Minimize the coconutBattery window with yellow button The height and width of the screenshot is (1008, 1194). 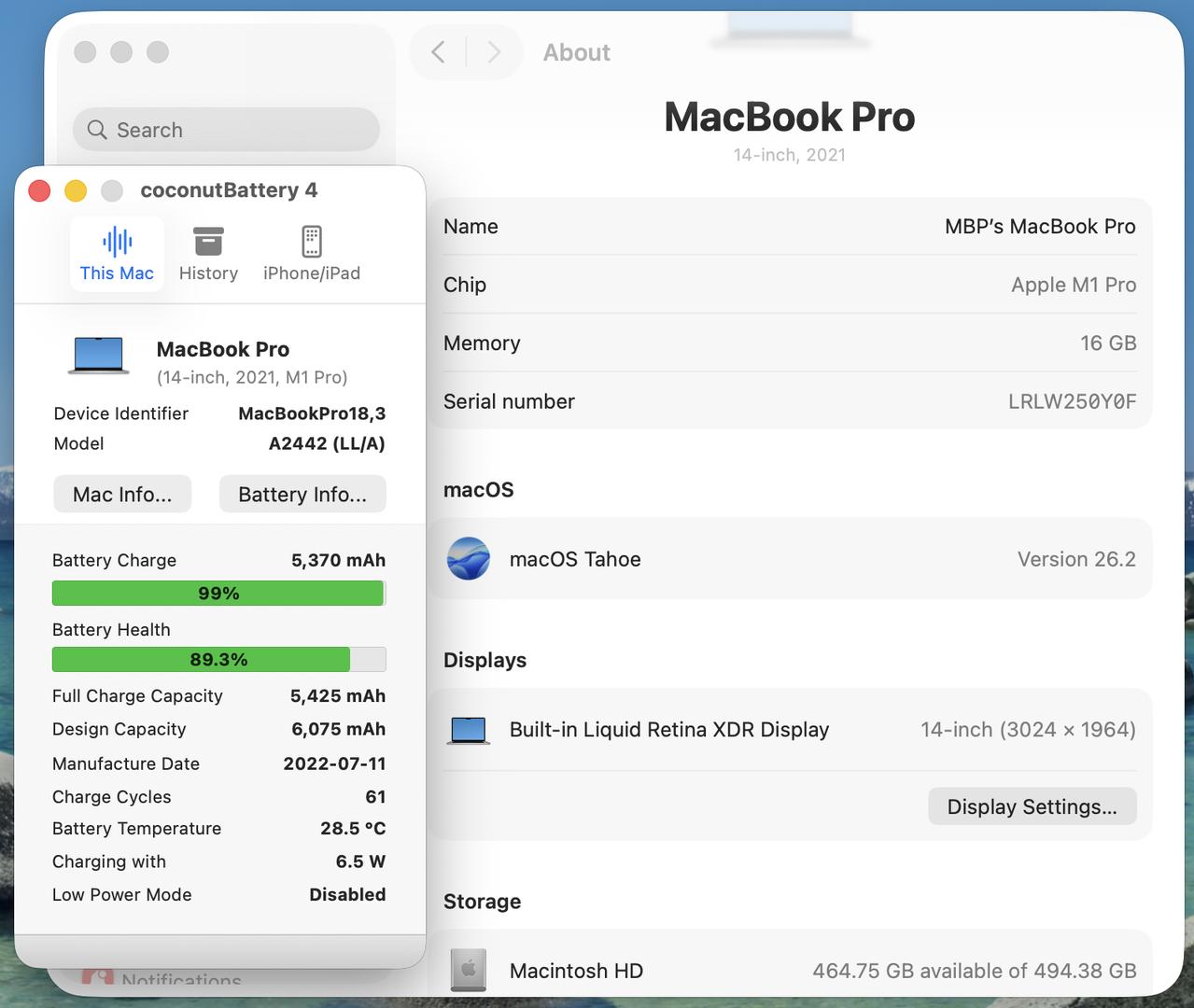pyautogui.click(x=76, y=191)
